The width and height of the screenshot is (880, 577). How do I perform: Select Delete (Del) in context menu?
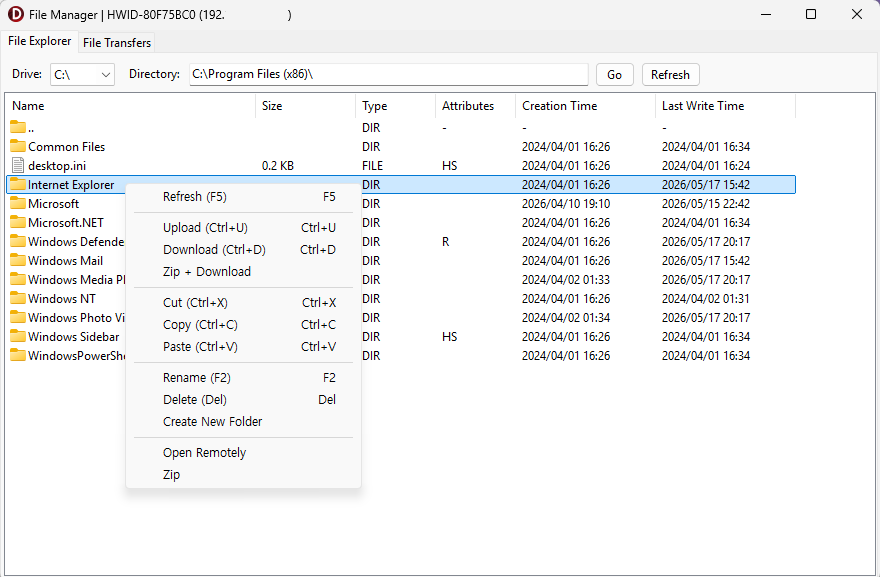(x=244, y=400)
